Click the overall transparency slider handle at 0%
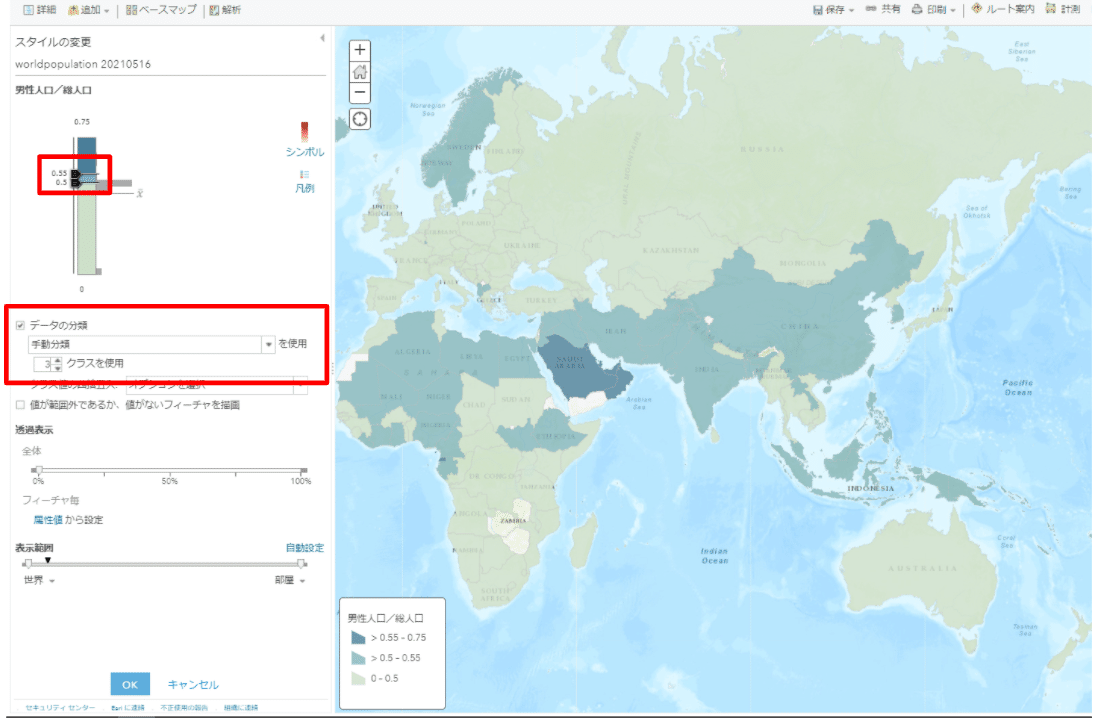Viewport: 1094px width, 718px height. coord(39,470)
